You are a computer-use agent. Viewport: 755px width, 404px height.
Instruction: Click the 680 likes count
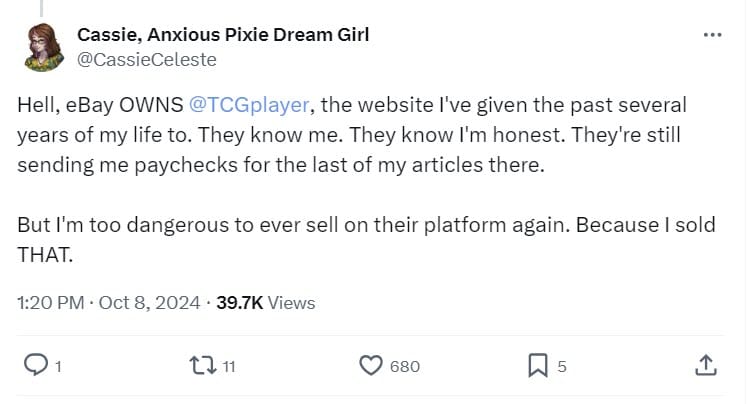[x=404, y=367]
